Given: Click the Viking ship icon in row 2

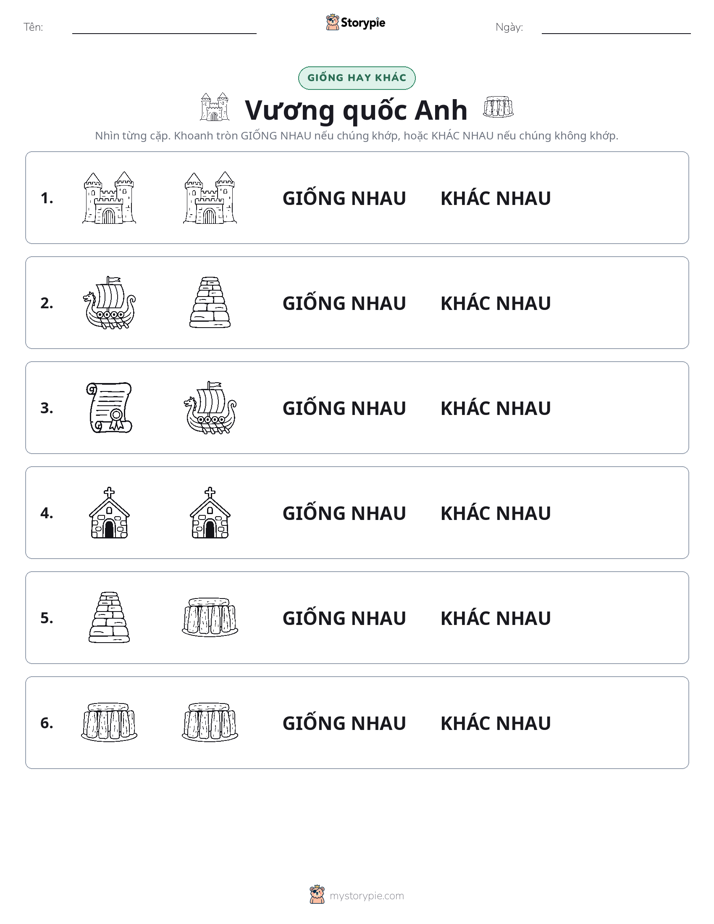Looking at the screenshot, I should coord(109,303).
